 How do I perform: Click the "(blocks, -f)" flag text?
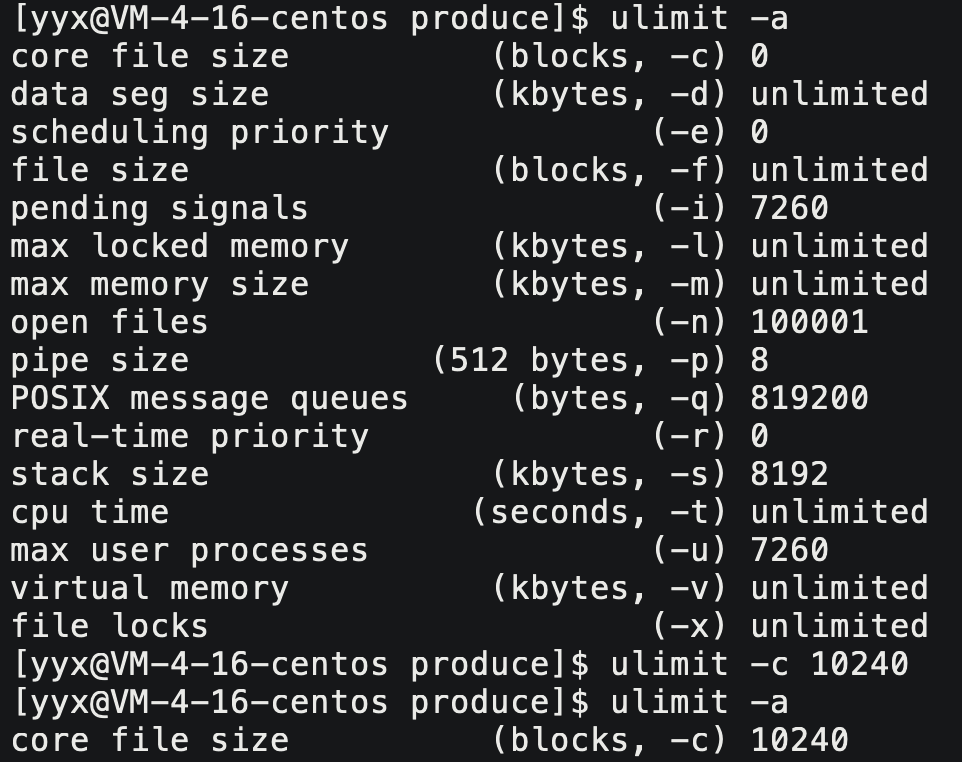609,170
